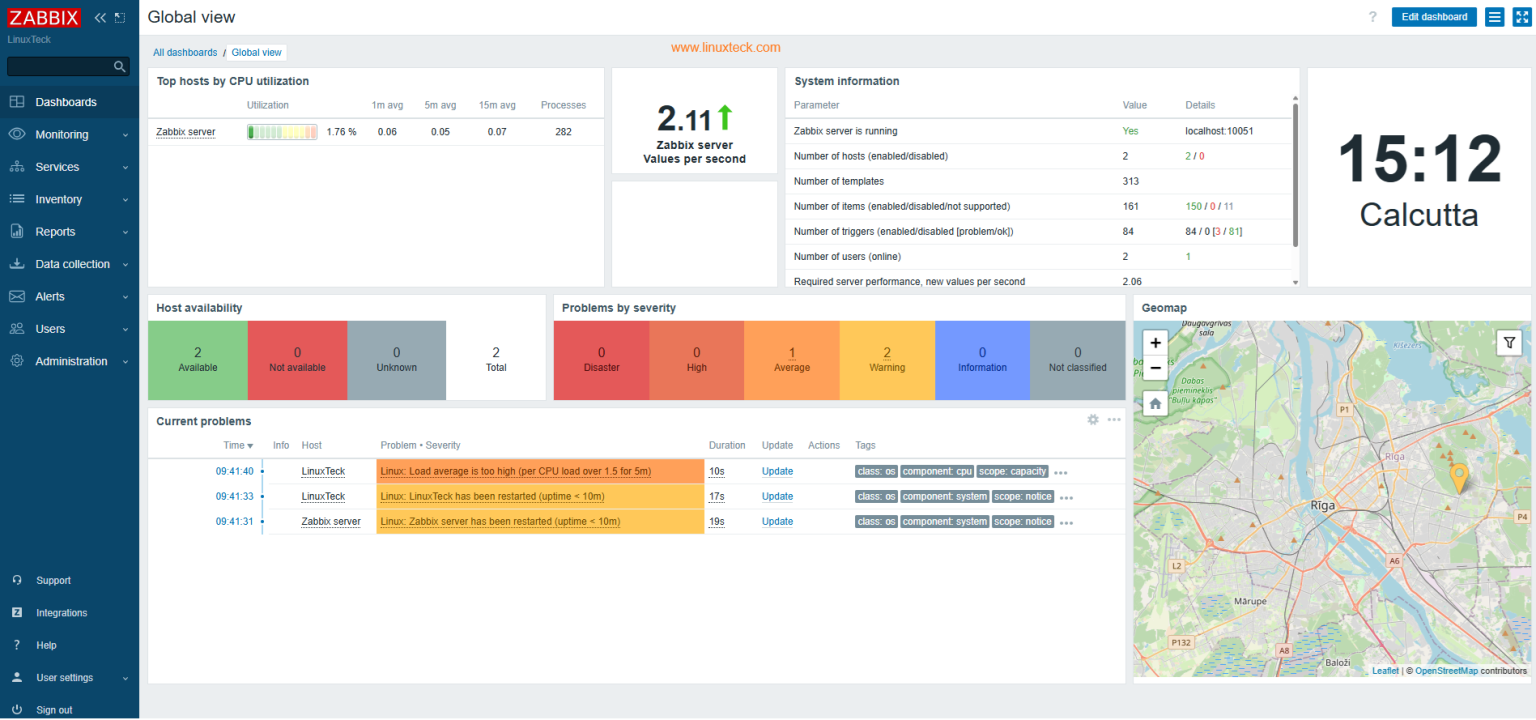Open the question mark help icon beside Edit dashboard

[1373, 17]
